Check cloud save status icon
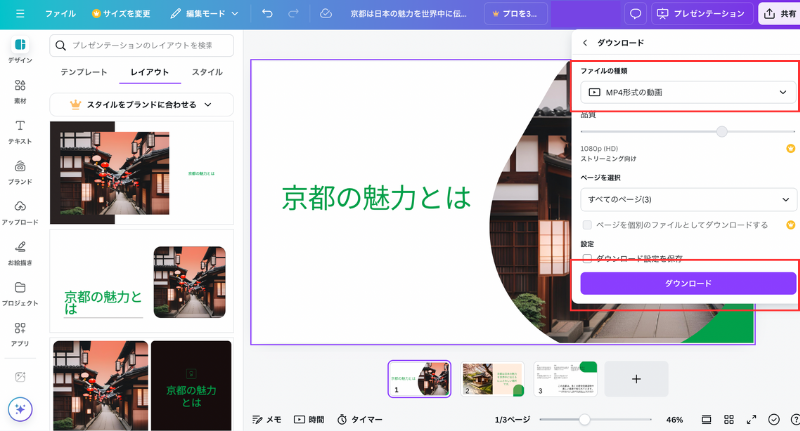Image resolution: width=800 pixels, height=431 pixels. 326,14
